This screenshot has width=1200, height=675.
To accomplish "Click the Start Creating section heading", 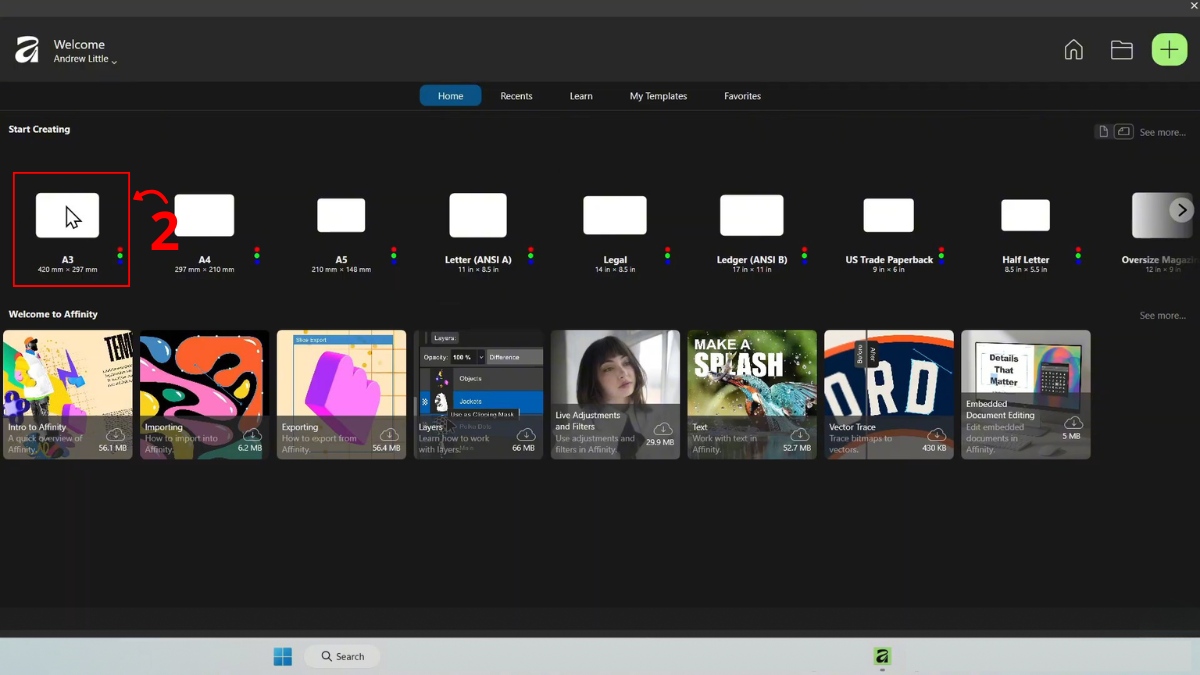I will click(39, 129).
